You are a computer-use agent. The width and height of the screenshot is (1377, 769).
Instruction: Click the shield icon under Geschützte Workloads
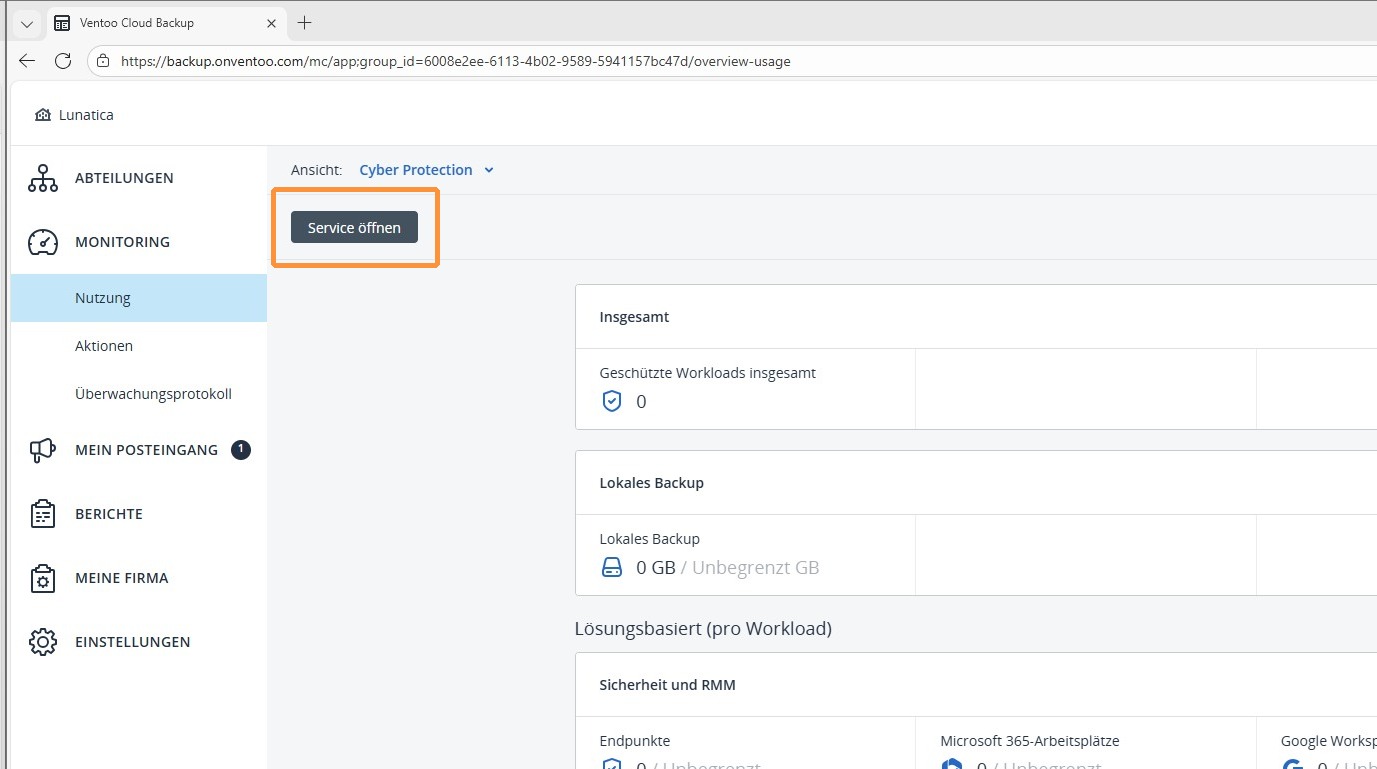pyautogui.click(x=612, y=402)
